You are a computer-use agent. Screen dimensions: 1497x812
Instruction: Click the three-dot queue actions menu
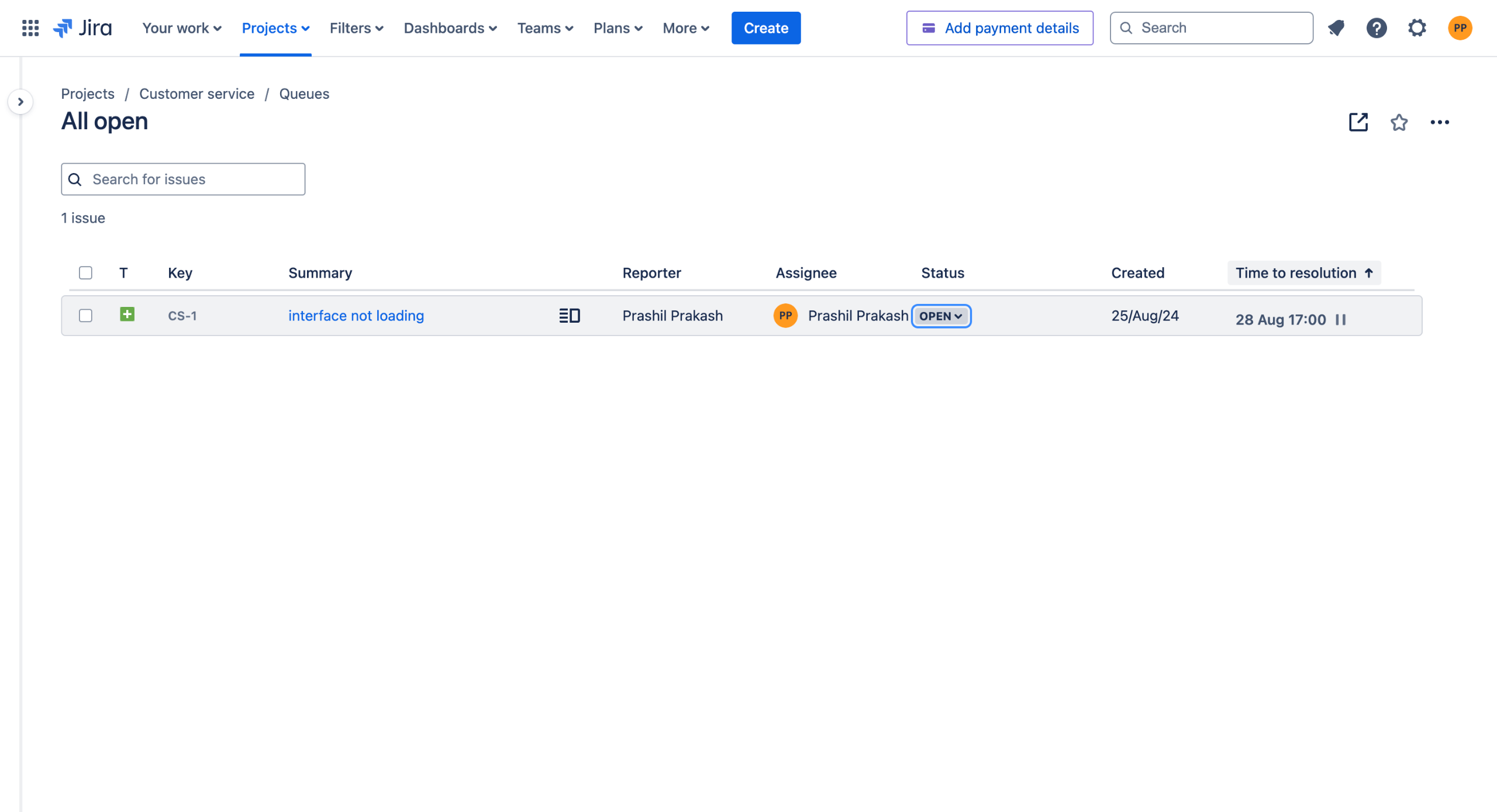tap(1440, 122)
